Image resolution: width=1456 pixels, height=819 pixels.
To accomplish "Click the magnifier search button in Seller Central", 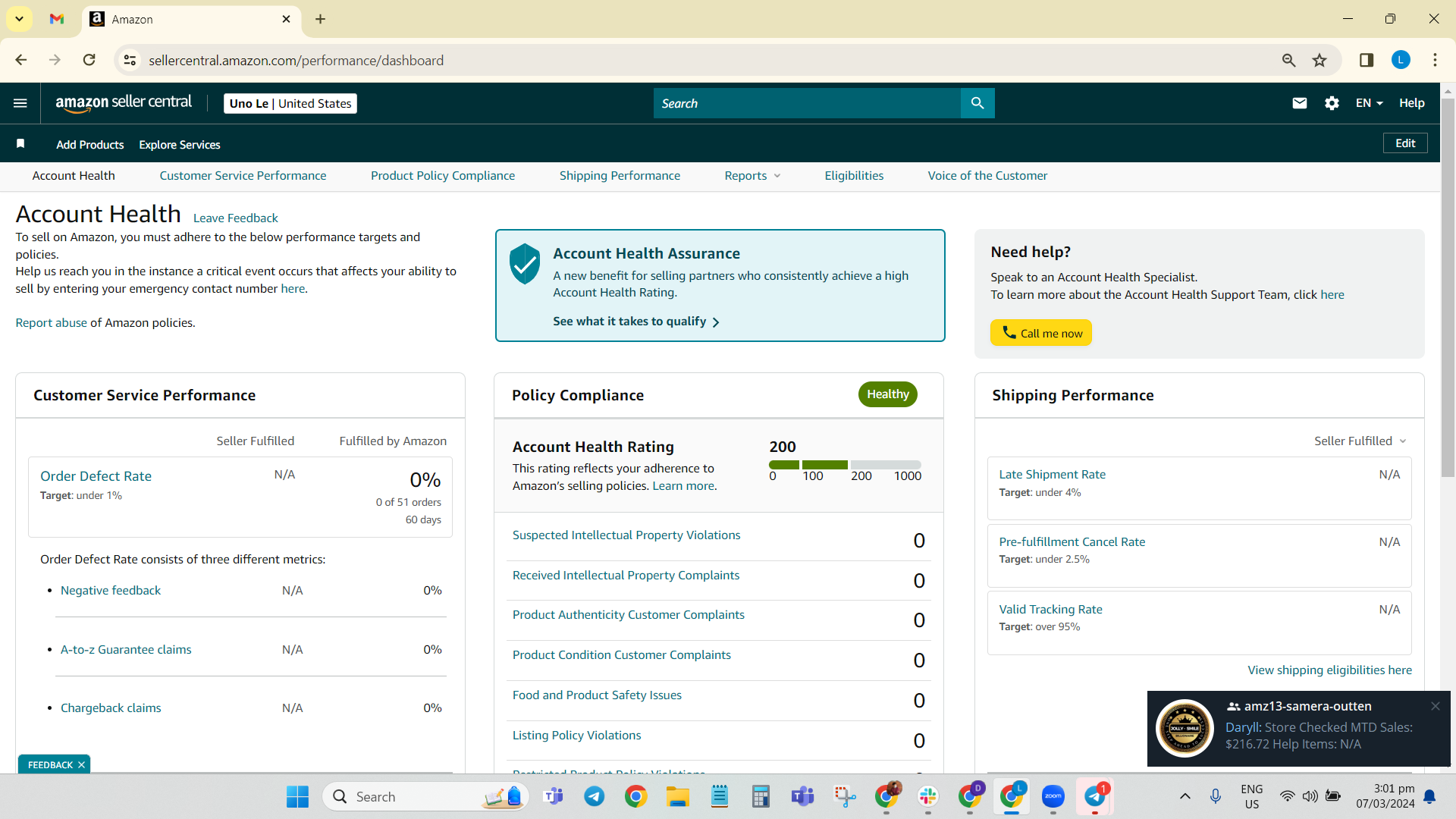I will click(x=977, y=103).
